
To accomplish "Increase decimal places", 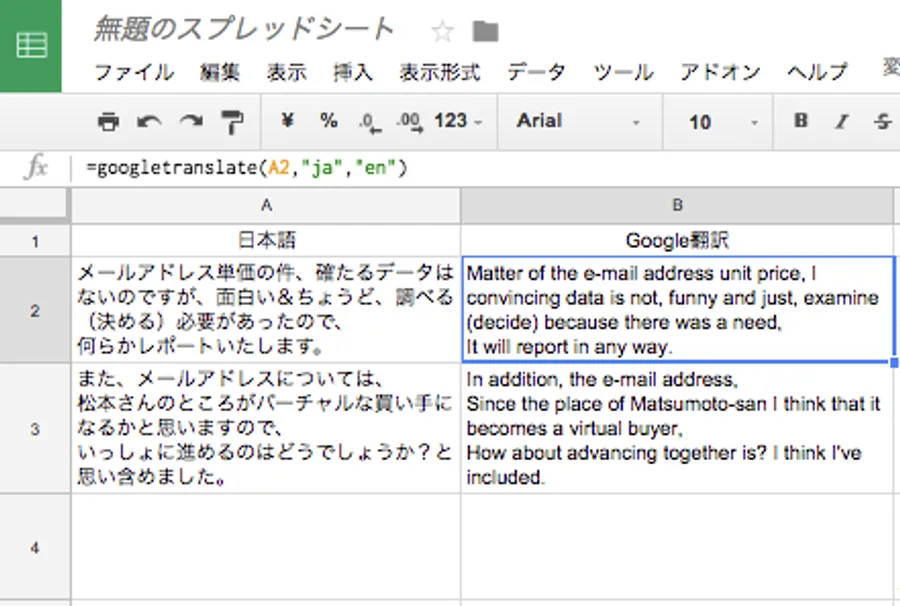I will pyautogui.click(x=410, y=123).
